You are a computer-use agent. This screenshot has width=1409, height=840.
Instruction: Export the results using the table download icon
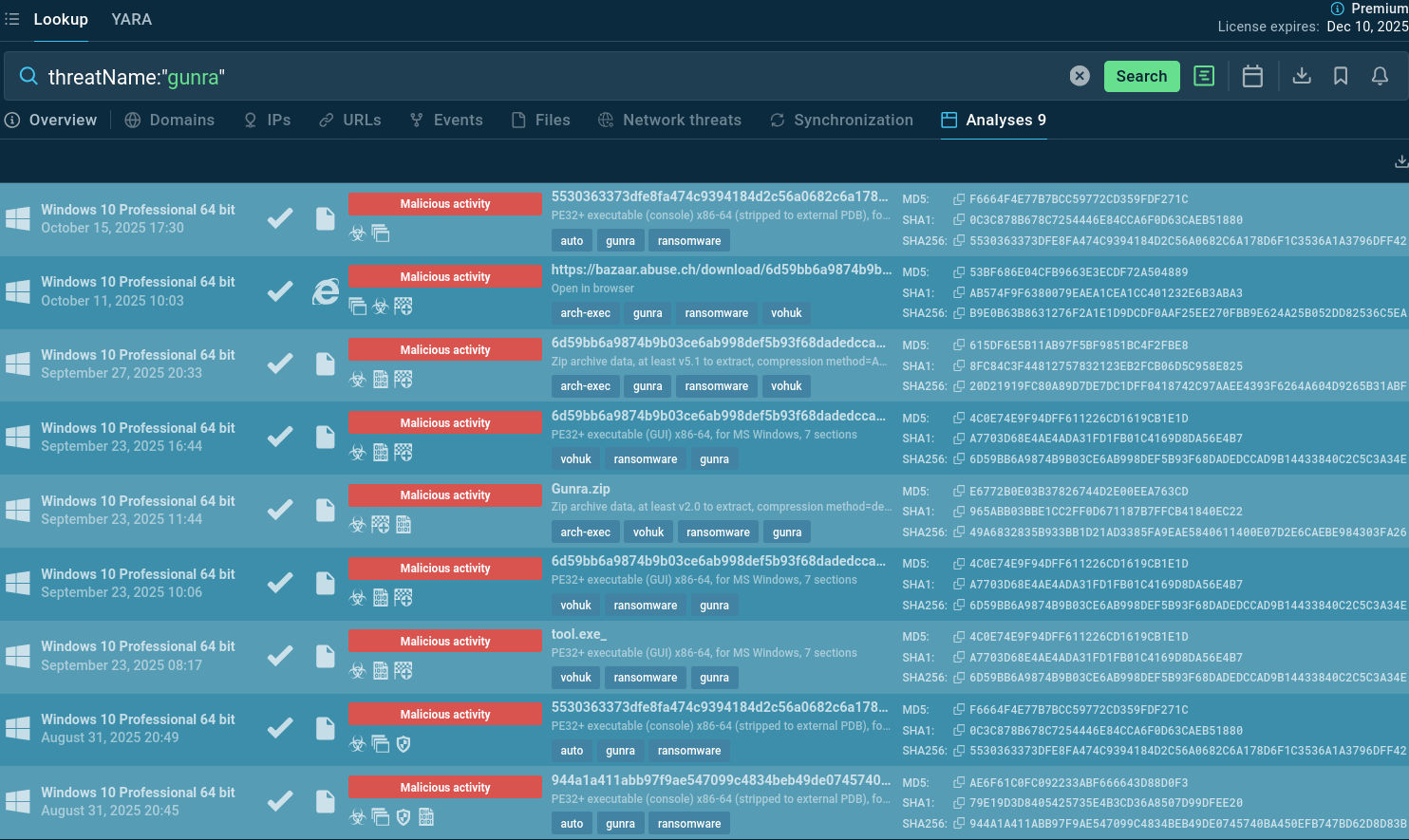pyautogui.click(x=1400, y=162)
